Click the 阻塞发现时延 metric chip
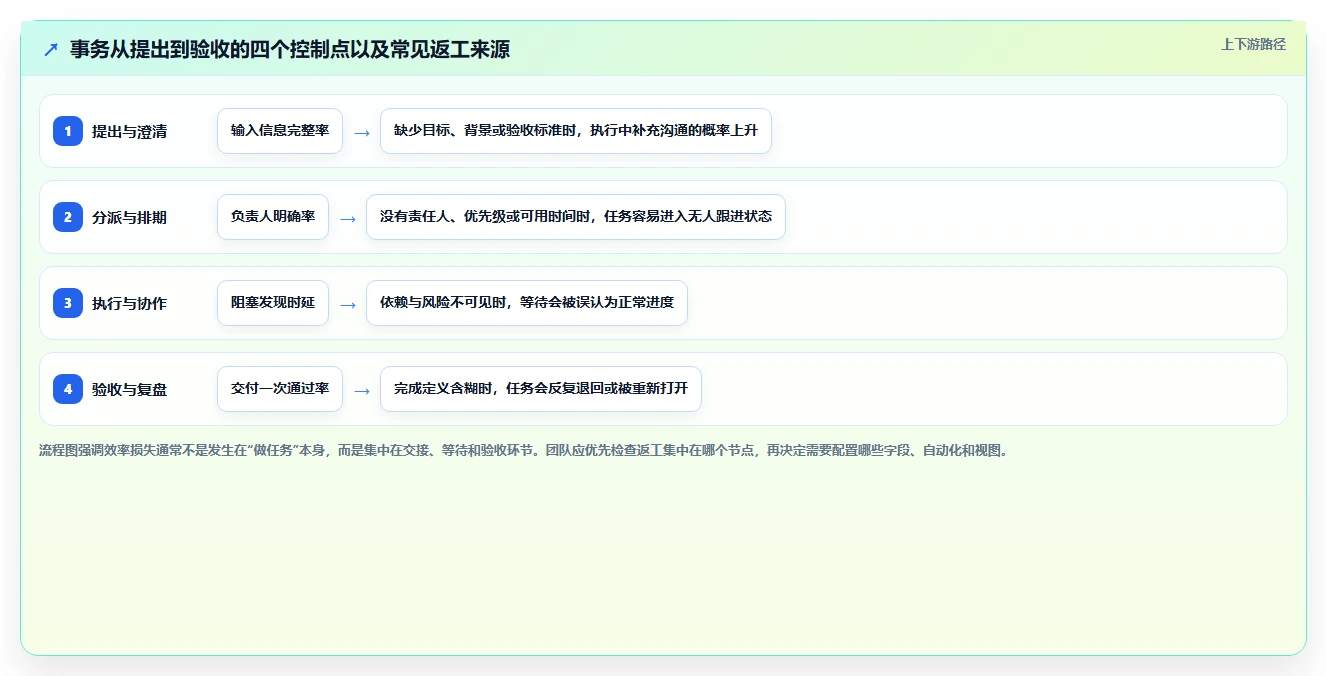Screen dimensions: 1327x676 coord(273,303)
